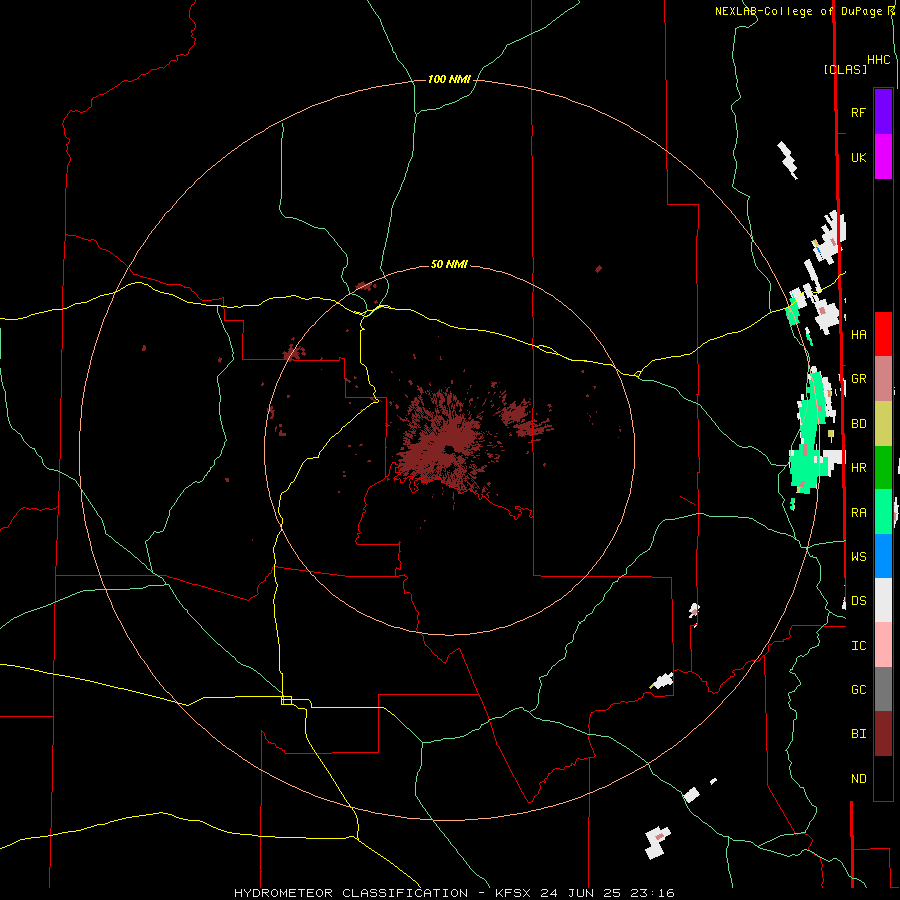Pick the bright green RA legend swatch
This screenshot has width=900, height=900.
(883, 512)
